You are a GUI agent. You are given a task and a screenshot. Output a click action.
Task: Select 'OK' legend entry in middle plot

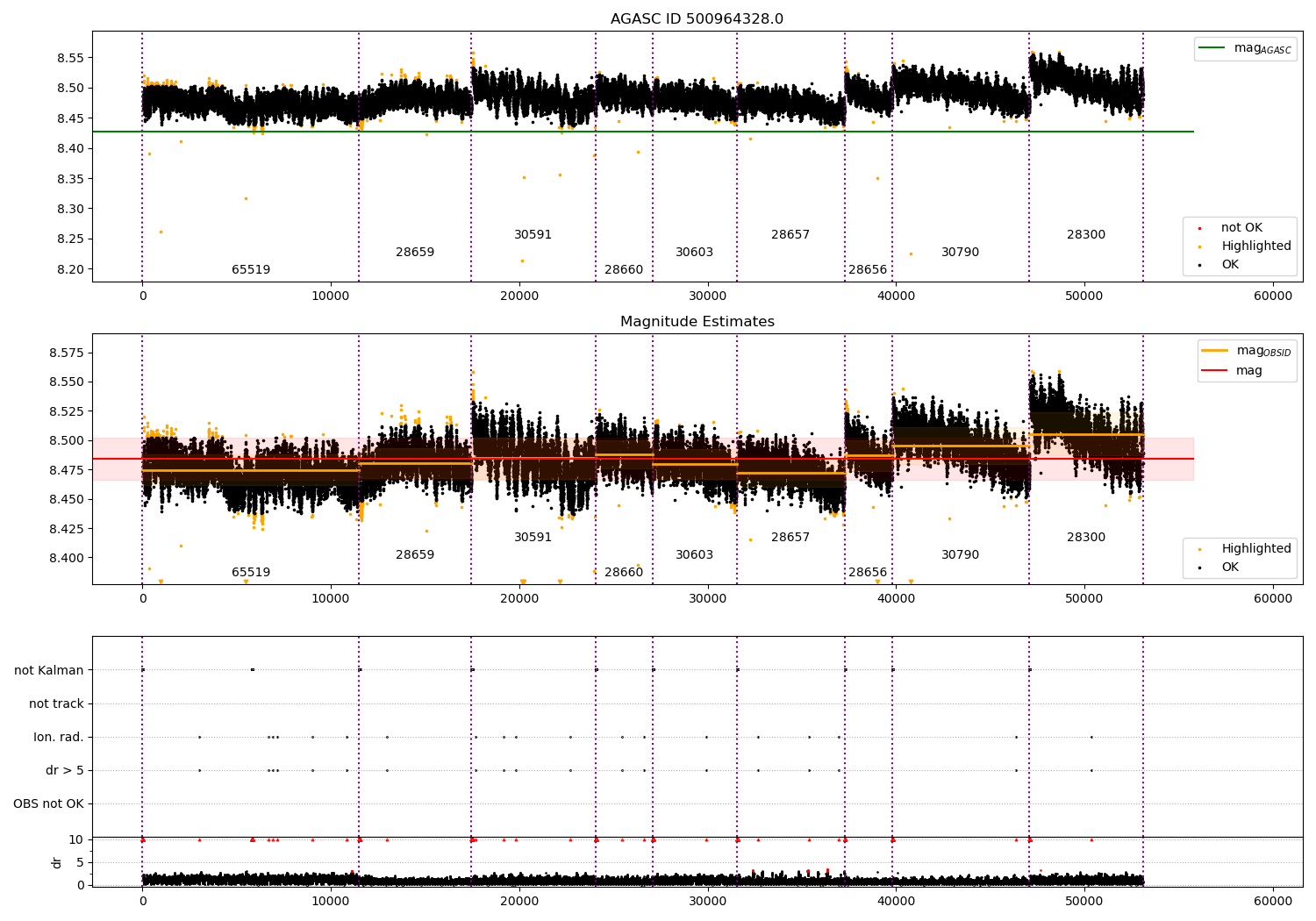(1230, 568)
